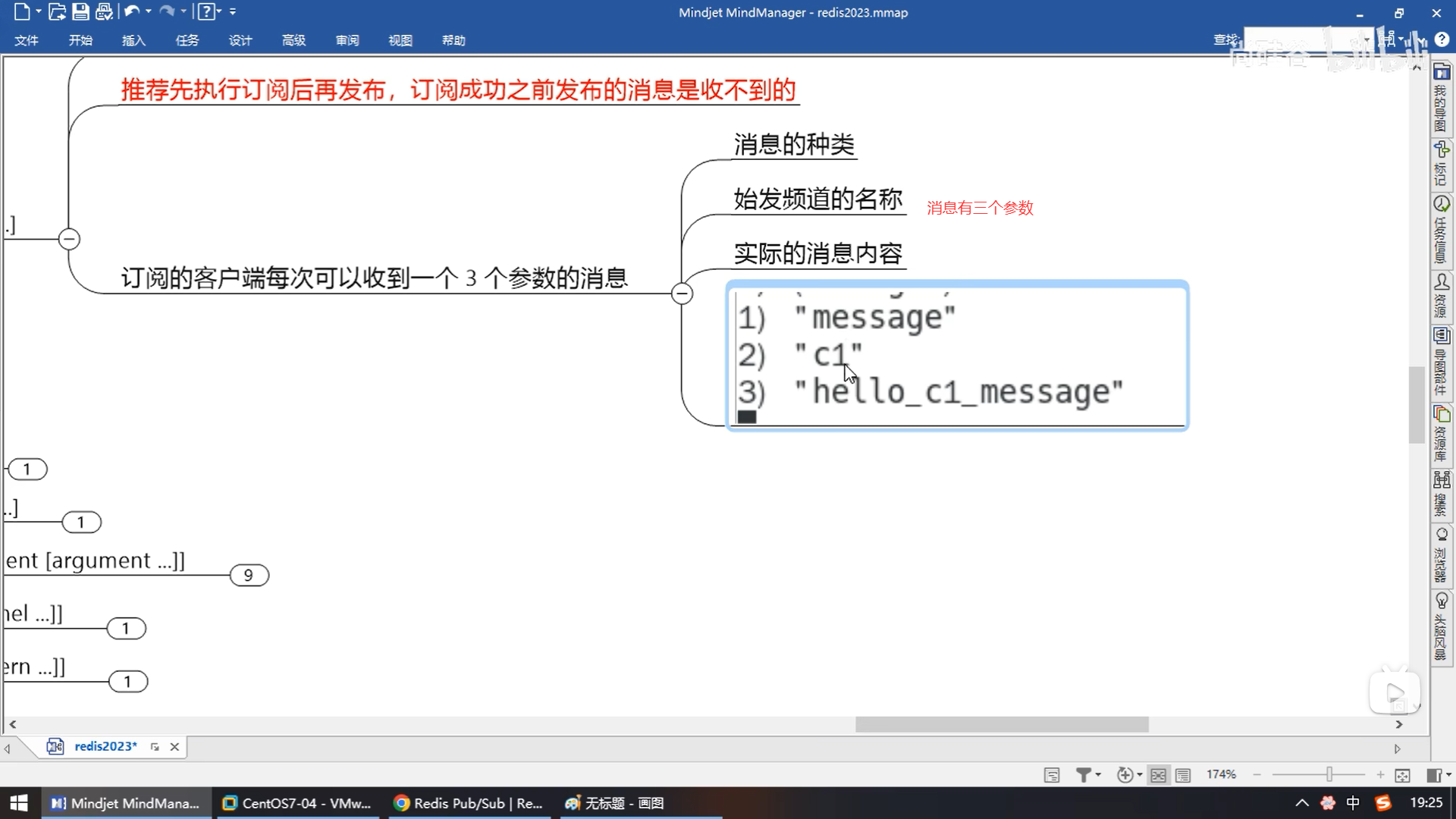Open the 视图 menu tab
Image resolution: width=1456 pixels, height=819 pixels.
click(400, 40)
